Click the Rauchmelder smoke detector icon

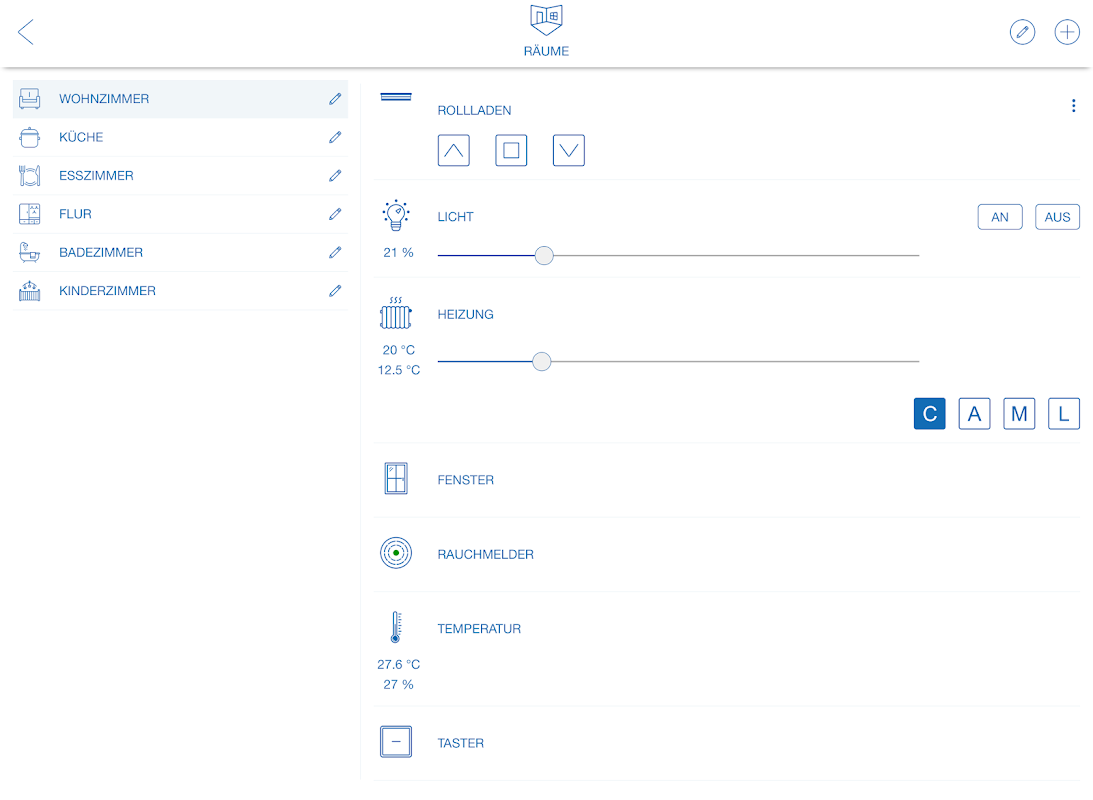pyautogui.click(x=396, y=553)
